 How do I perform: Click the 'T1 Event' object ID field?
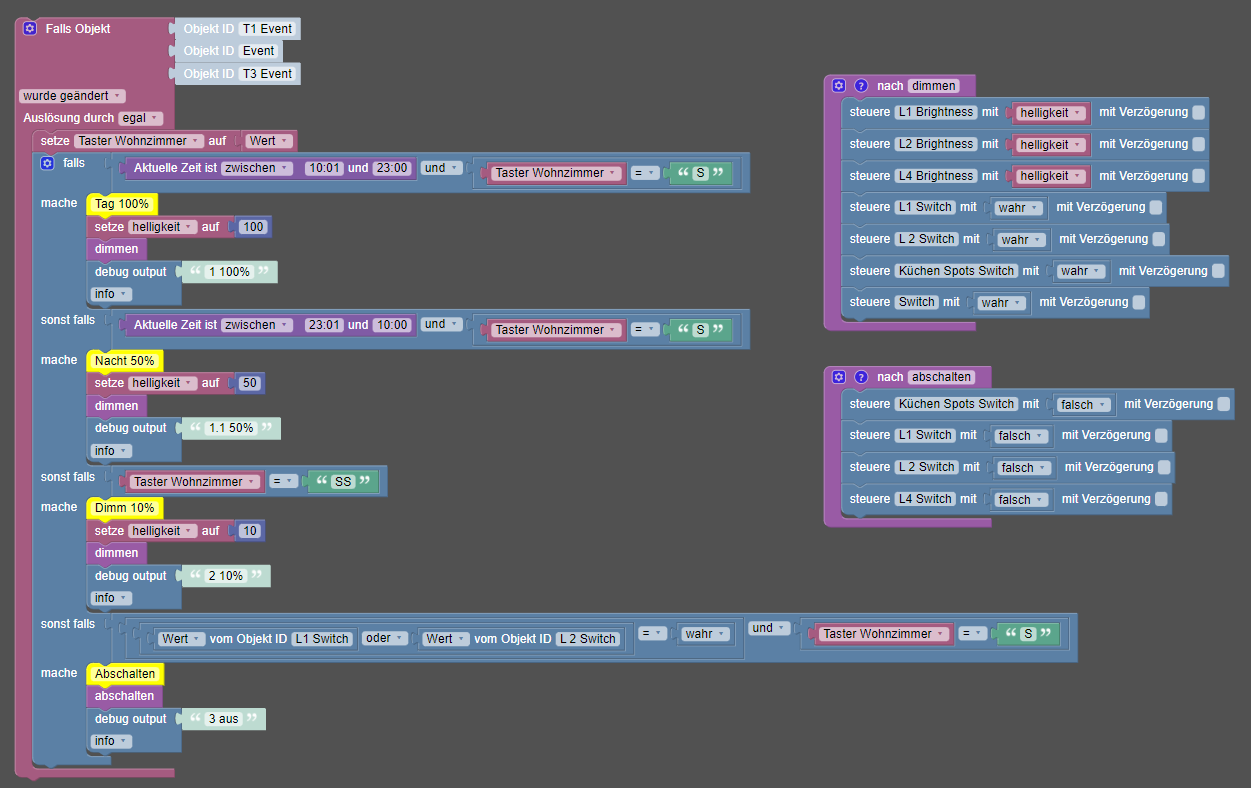(x=267, y=29)
